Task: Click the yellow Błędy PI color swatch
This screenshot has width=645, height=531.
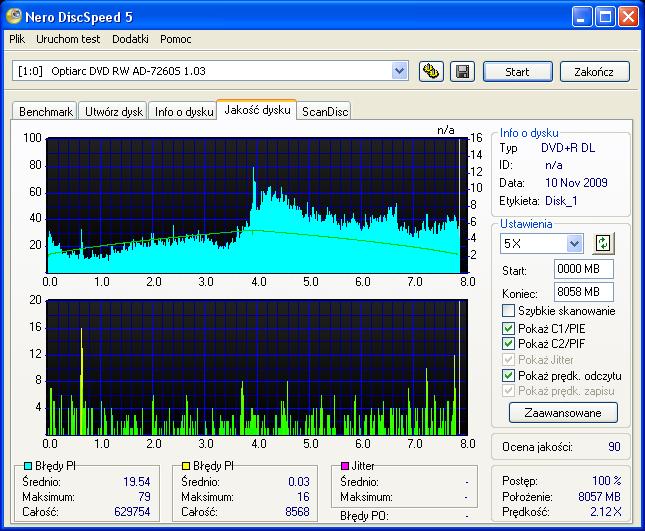Action: point(186,466)
